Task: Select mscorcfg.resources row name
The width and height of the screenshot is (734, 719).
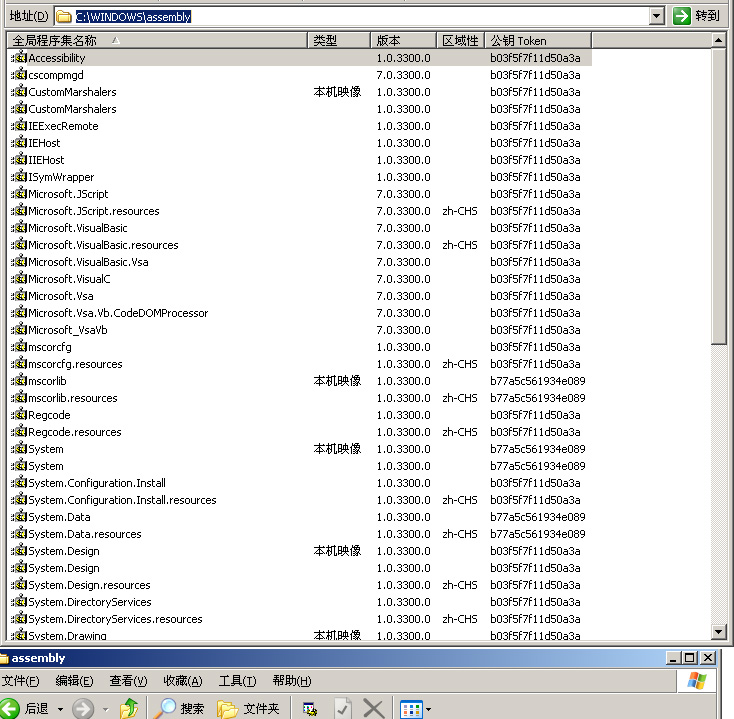Action: [75, 364]
